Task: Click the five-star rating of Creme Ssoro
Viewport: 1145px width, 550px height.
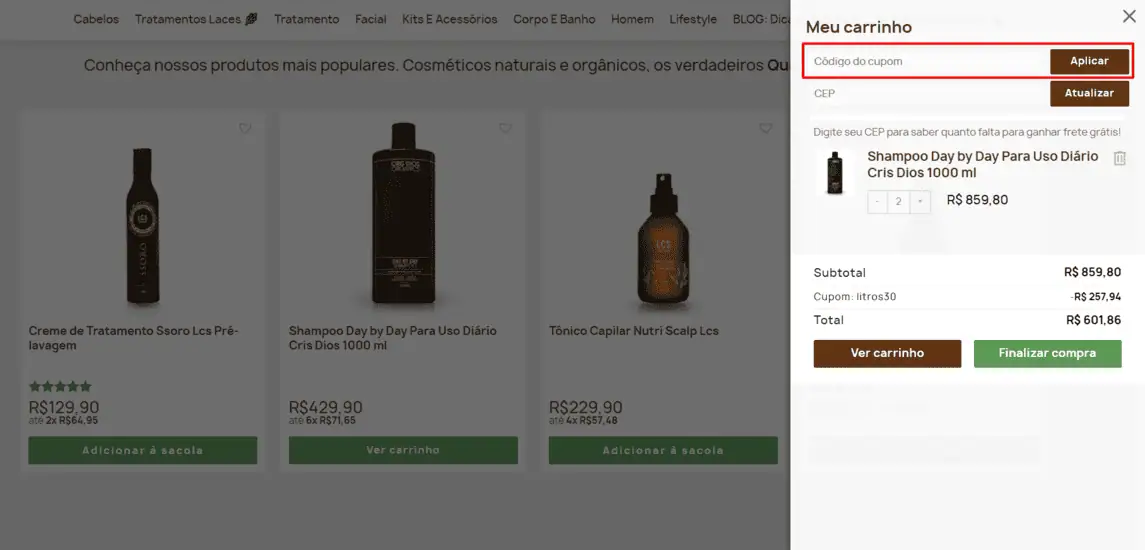Action: pyautogui.click(x=61, y=386)
